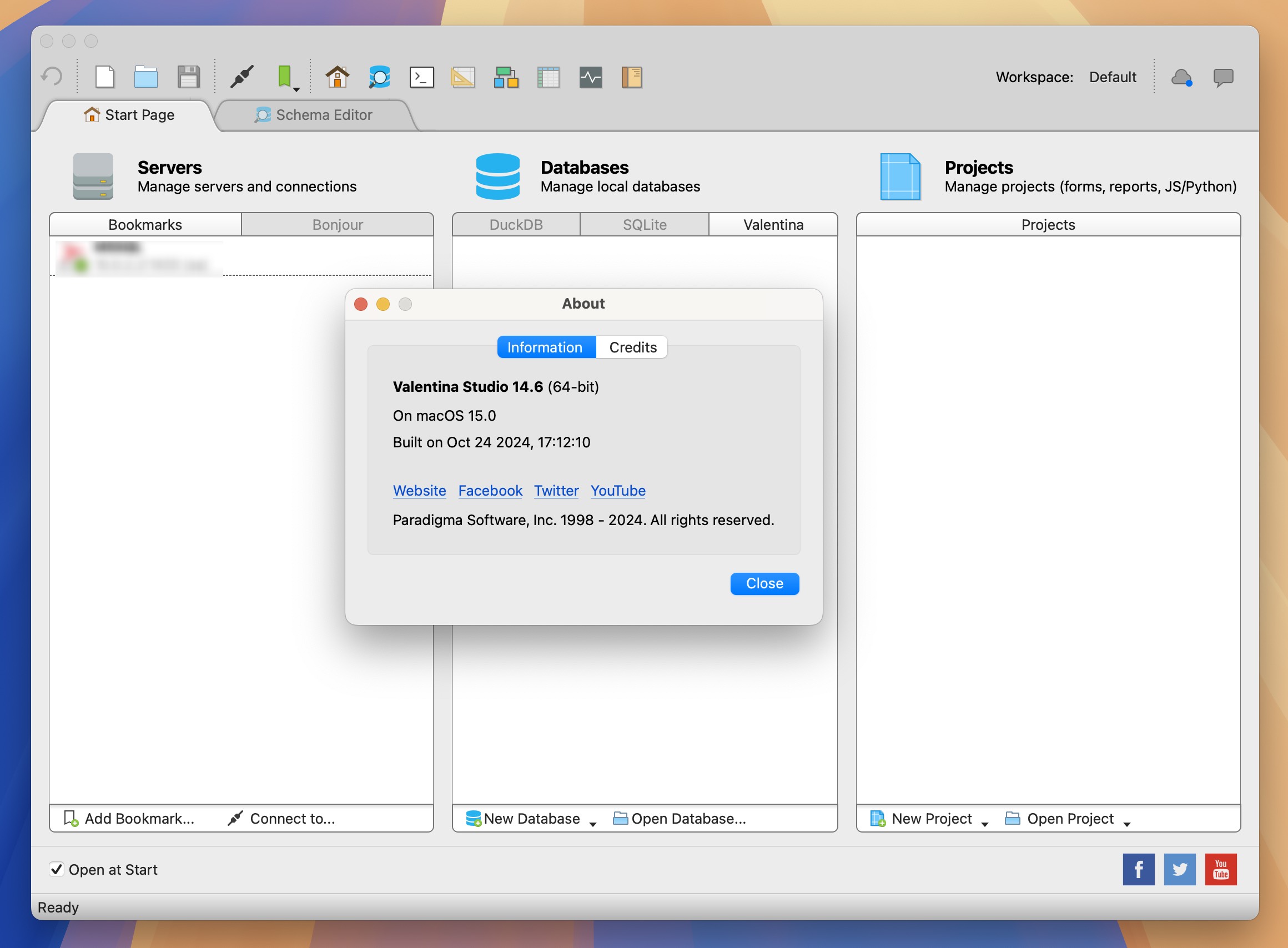Image resolution: width=1288 pixels, height=948 pixels.
Task: Switch to Information tab in About dialog
Action: coord(546,347)
